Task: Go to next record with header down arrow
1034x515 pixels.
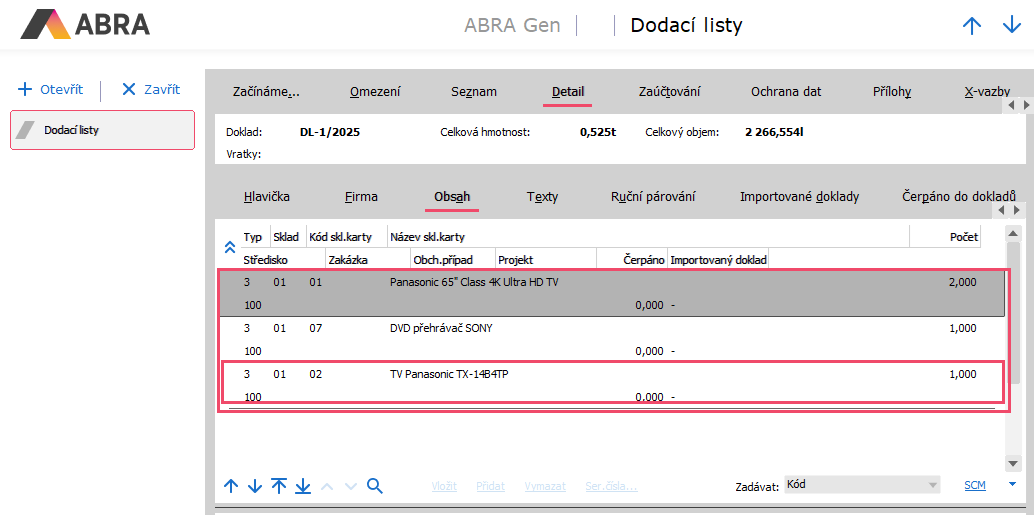Action: click(x=1012, y=26)
